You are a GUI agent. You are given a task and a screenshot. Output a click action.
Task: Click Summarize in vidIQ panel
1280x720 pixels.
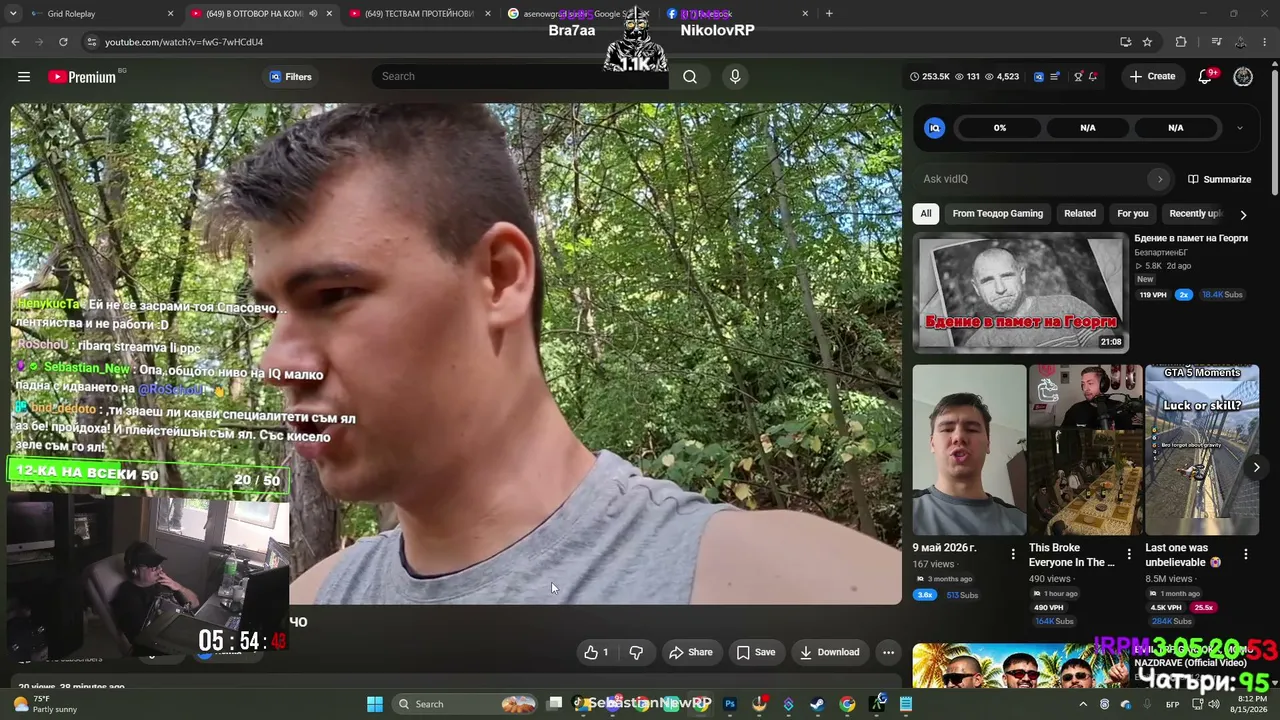pyautogui.click(x=1219, y=179)
